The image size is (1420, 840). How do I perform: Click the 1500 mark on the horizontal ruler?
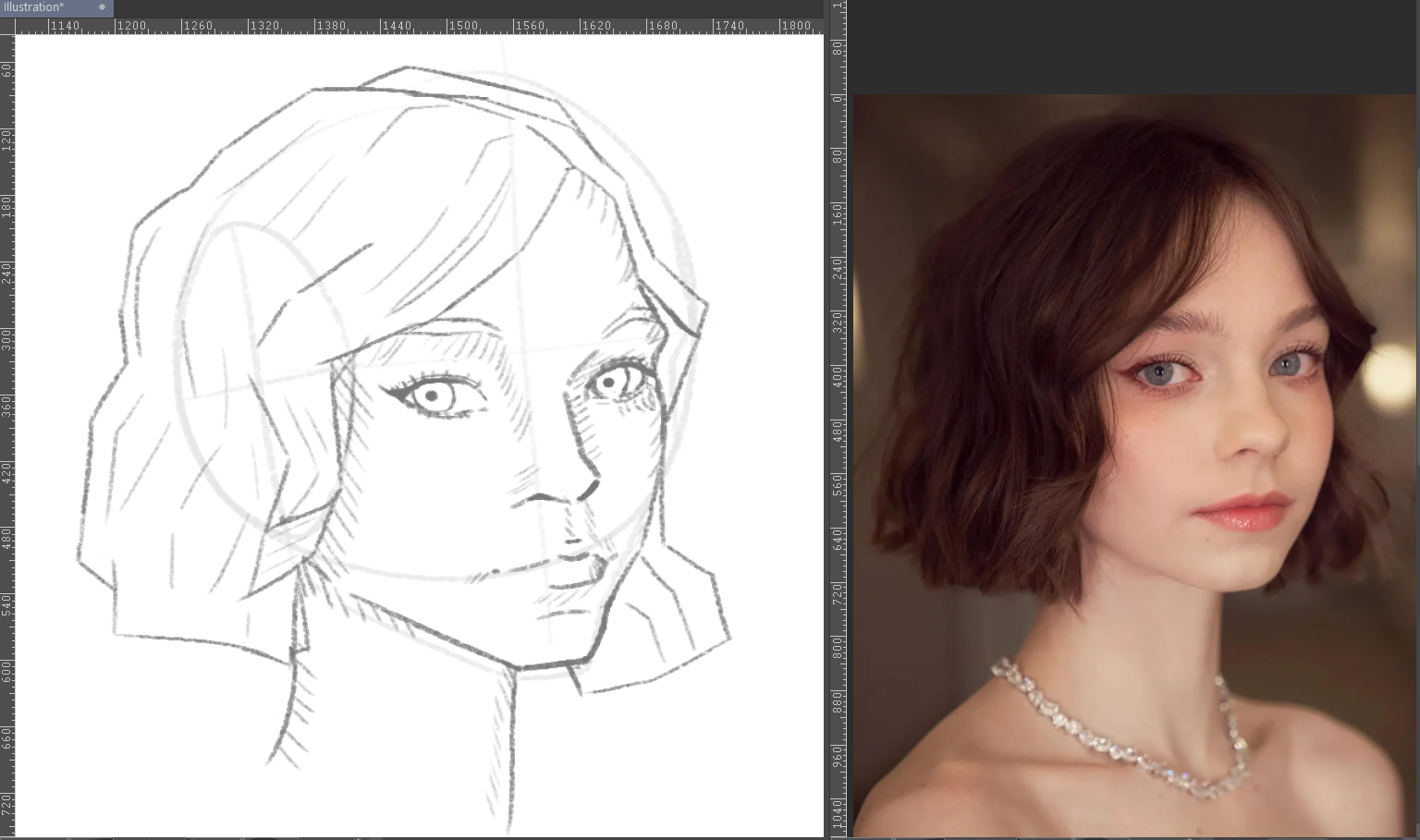tap(463, 26)
